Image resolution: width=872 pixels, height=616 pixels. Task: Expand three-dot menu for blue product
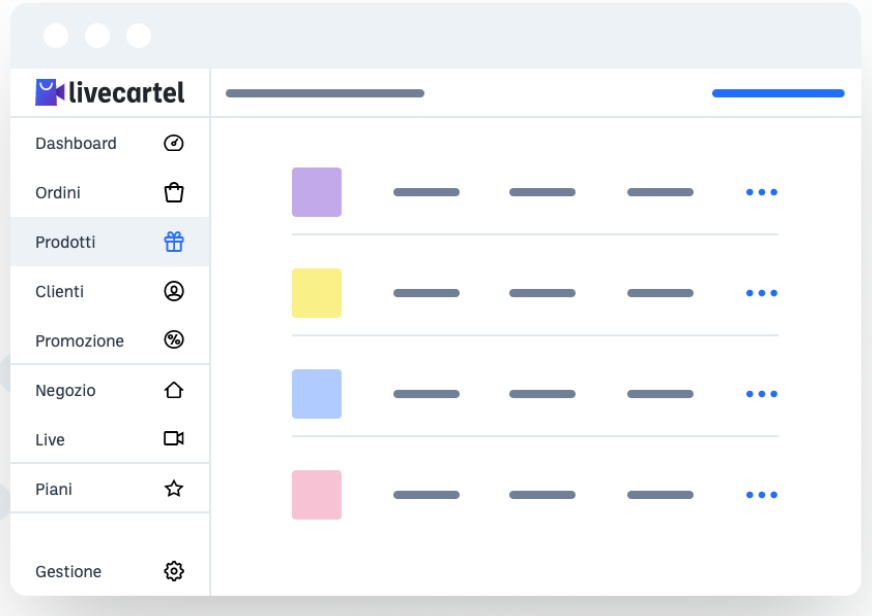pos(761,394)
